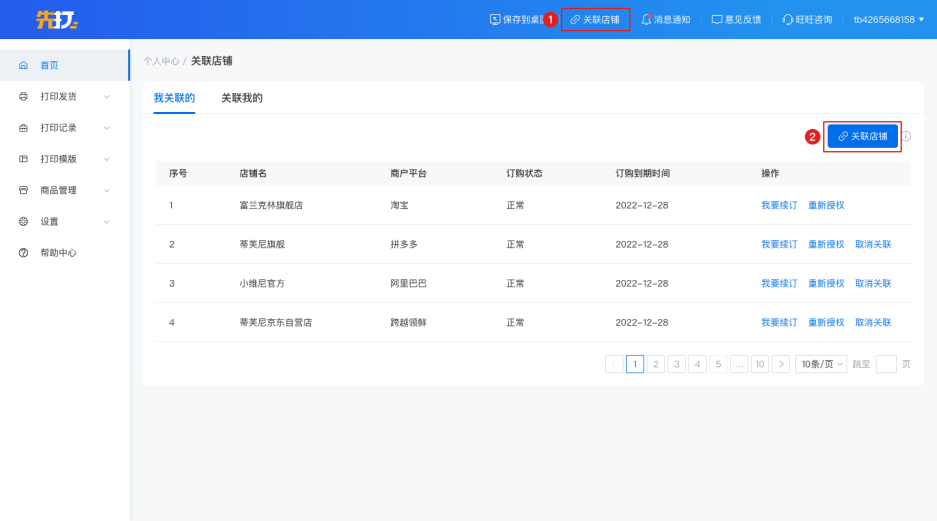This screenshot has width=937, height=521.
Task: Expand the 设置 sidebar menu
Action: [x=106, y=222]
